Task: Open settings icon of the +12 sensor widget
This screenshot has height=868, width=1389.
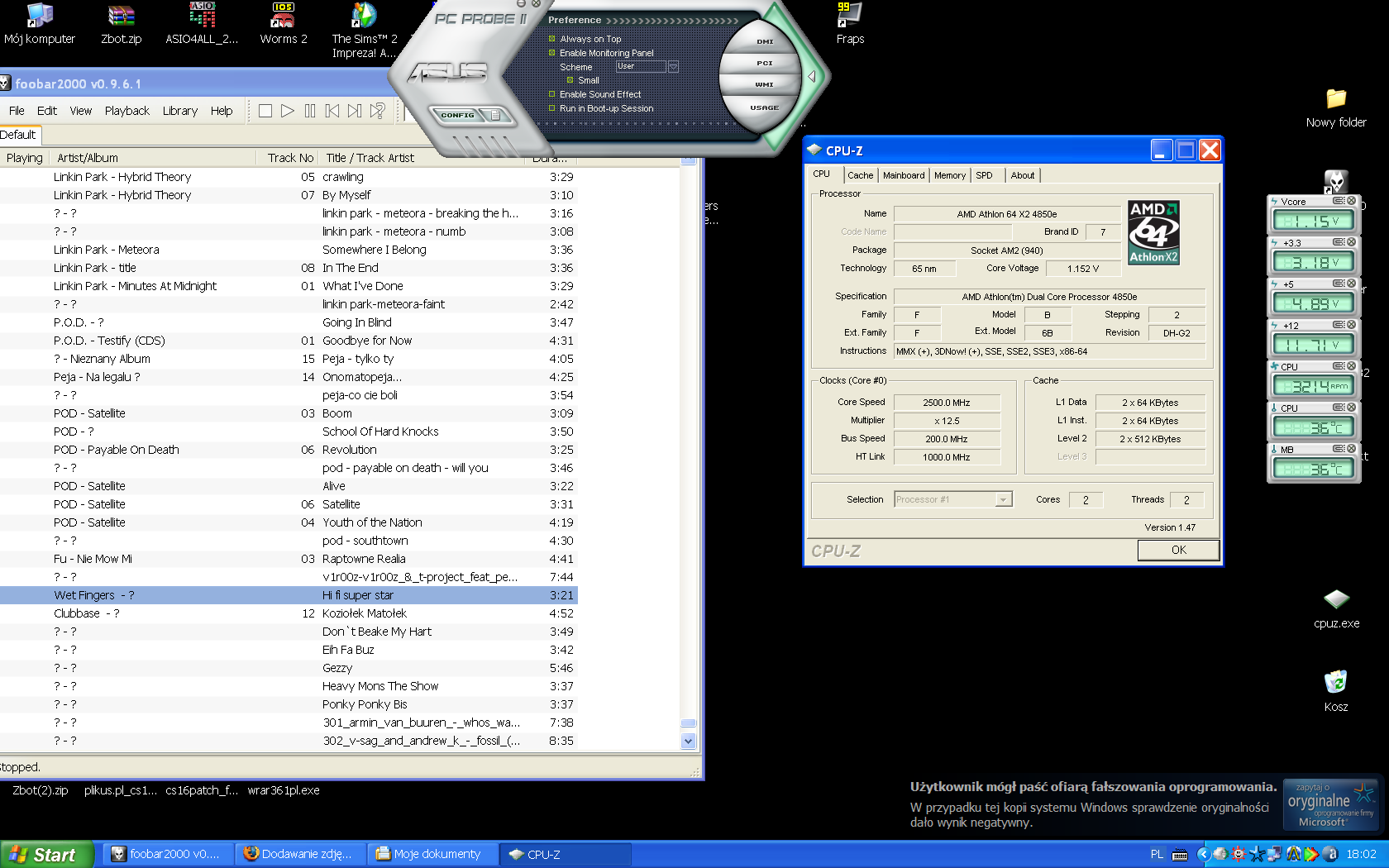Action: tap(1339, 325)
